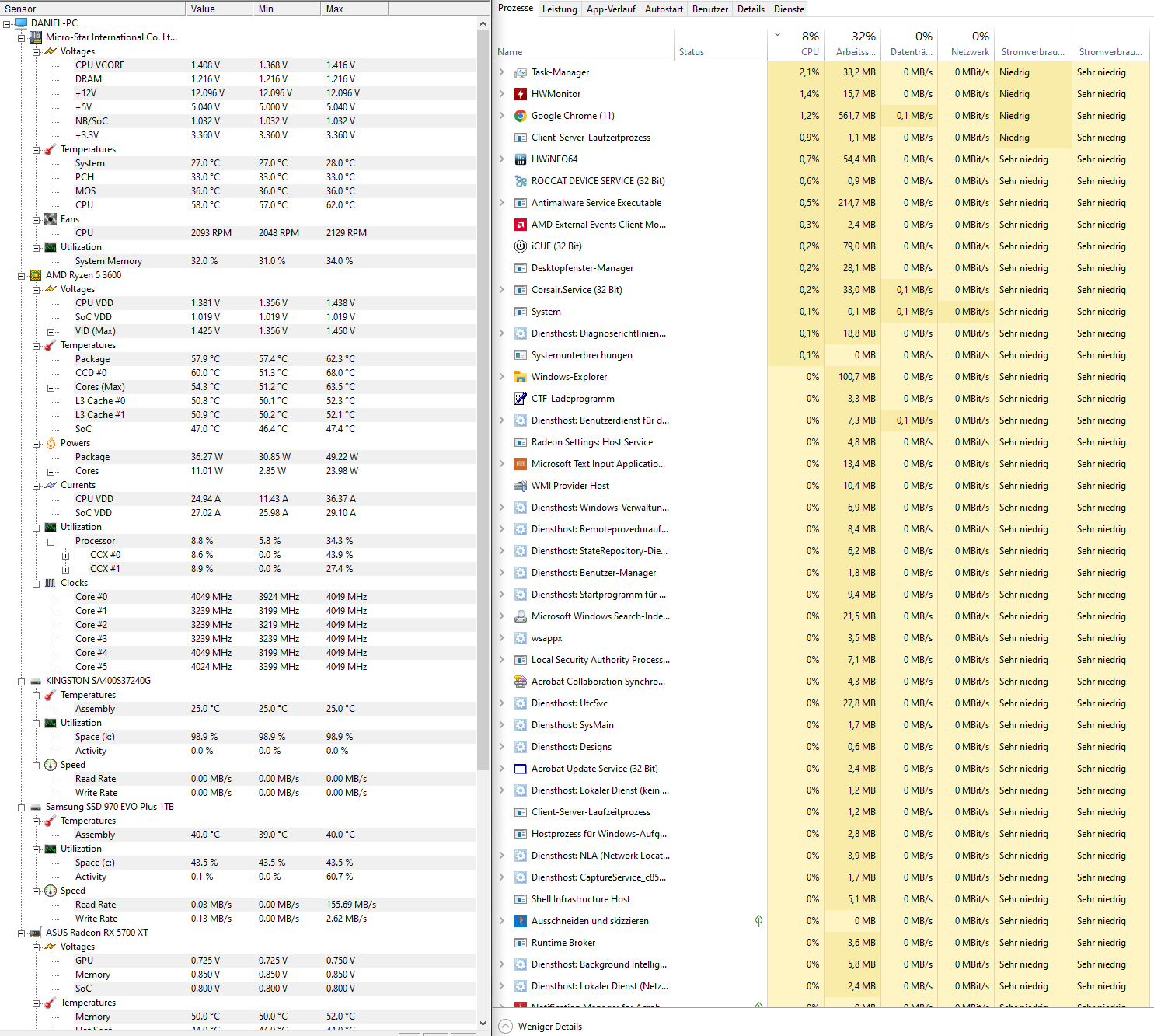
Task: Expand the Google Chrome (11) process group
Action: click(501, 116)
